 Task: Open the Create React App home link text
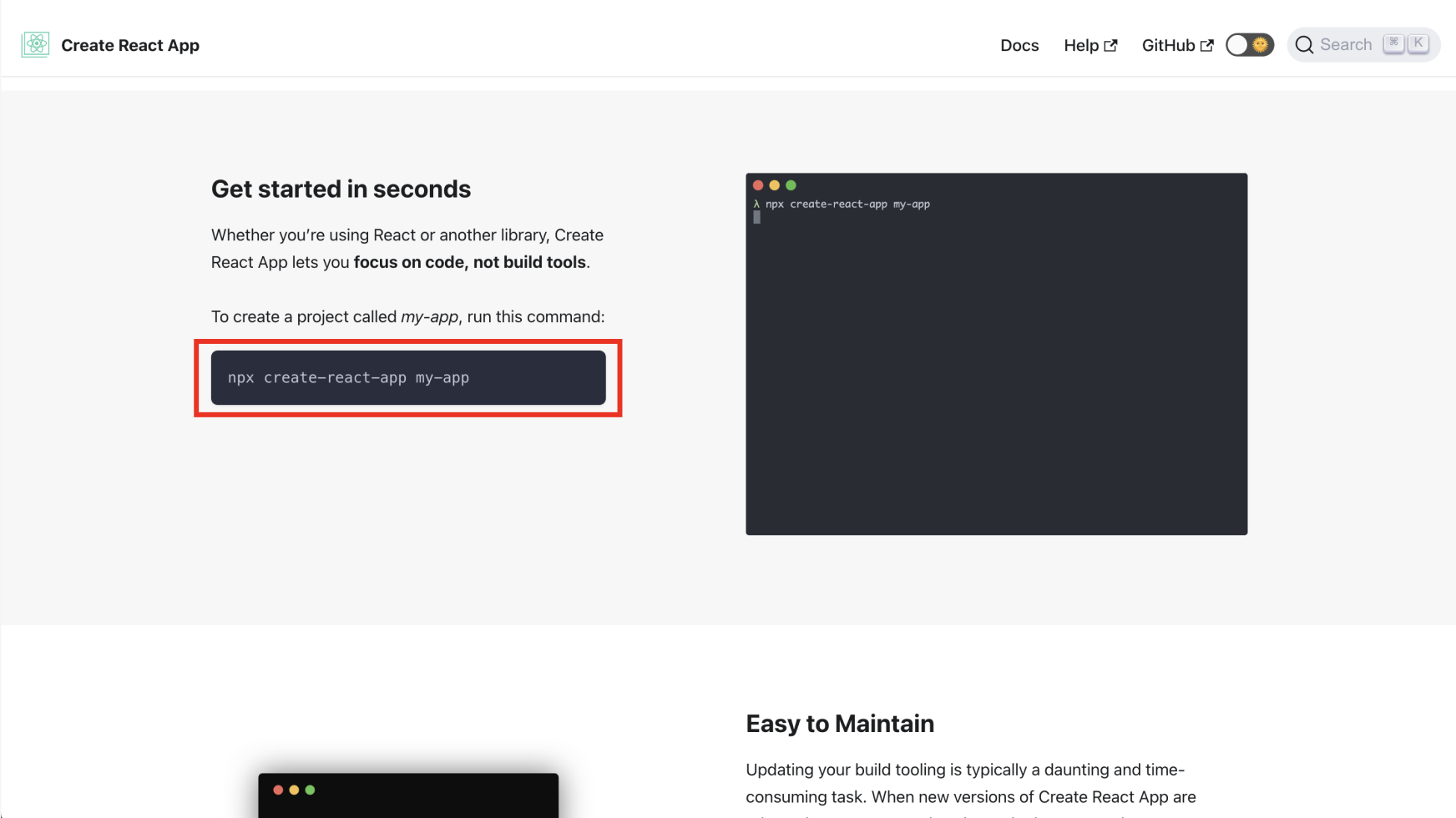130,45
